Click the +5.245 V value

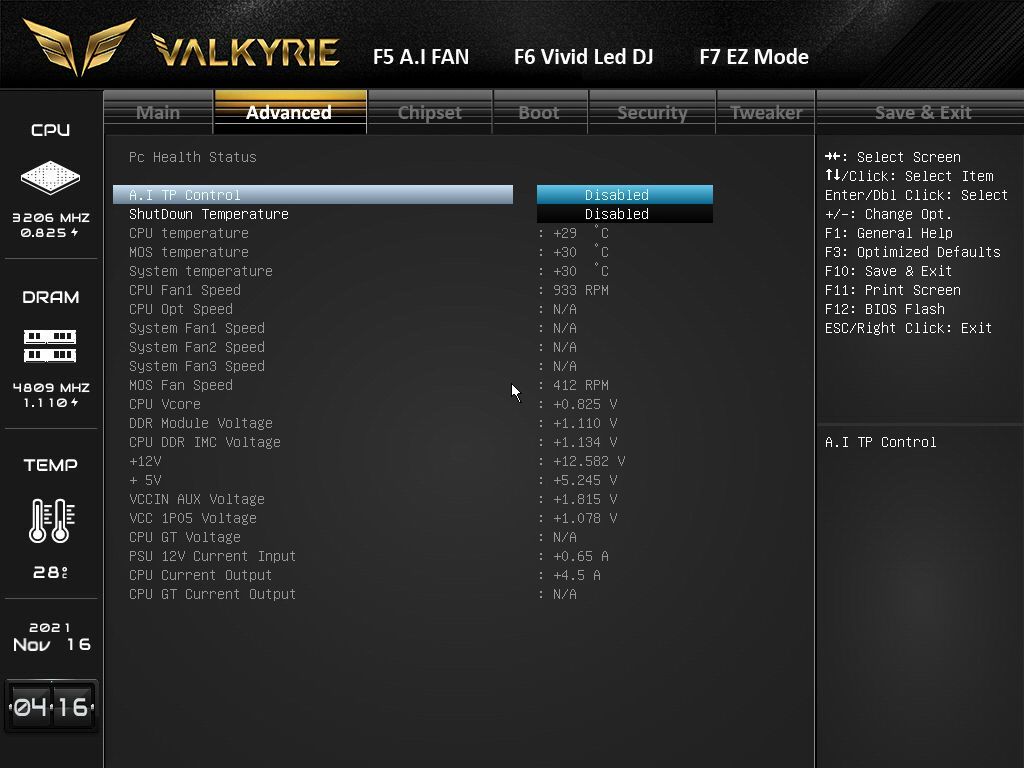click(584, 480)
